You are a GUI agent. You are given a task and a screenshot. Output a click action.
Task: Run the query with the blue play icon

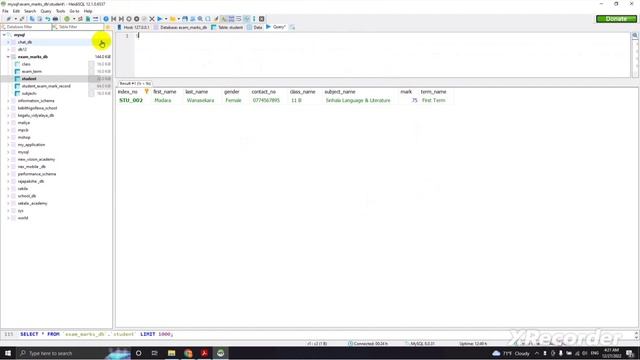(x=160, y=19)
